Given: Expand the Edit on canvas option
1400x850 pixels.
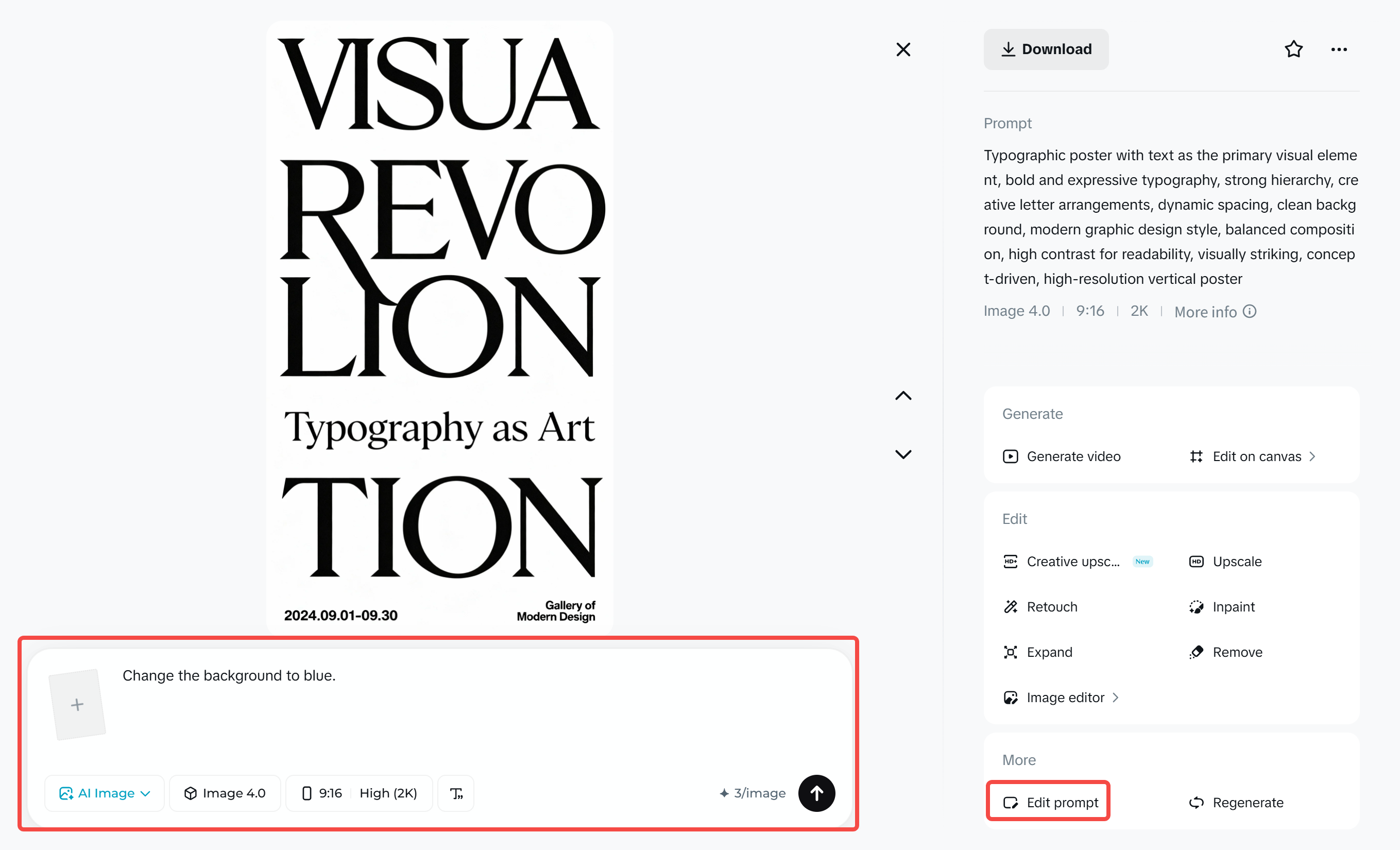Looking at the screenshot, I should pyautogui.click(x=1256, y=456).
